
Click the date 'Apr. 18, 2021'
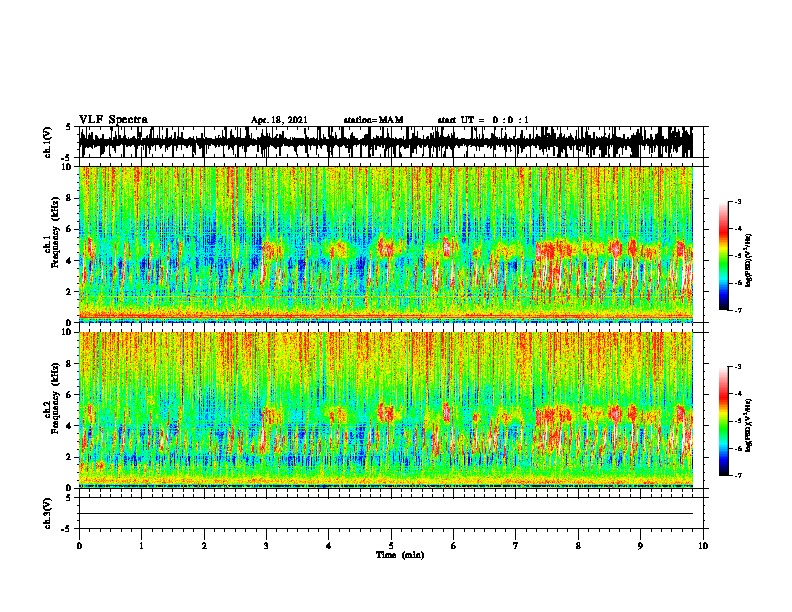279,120
